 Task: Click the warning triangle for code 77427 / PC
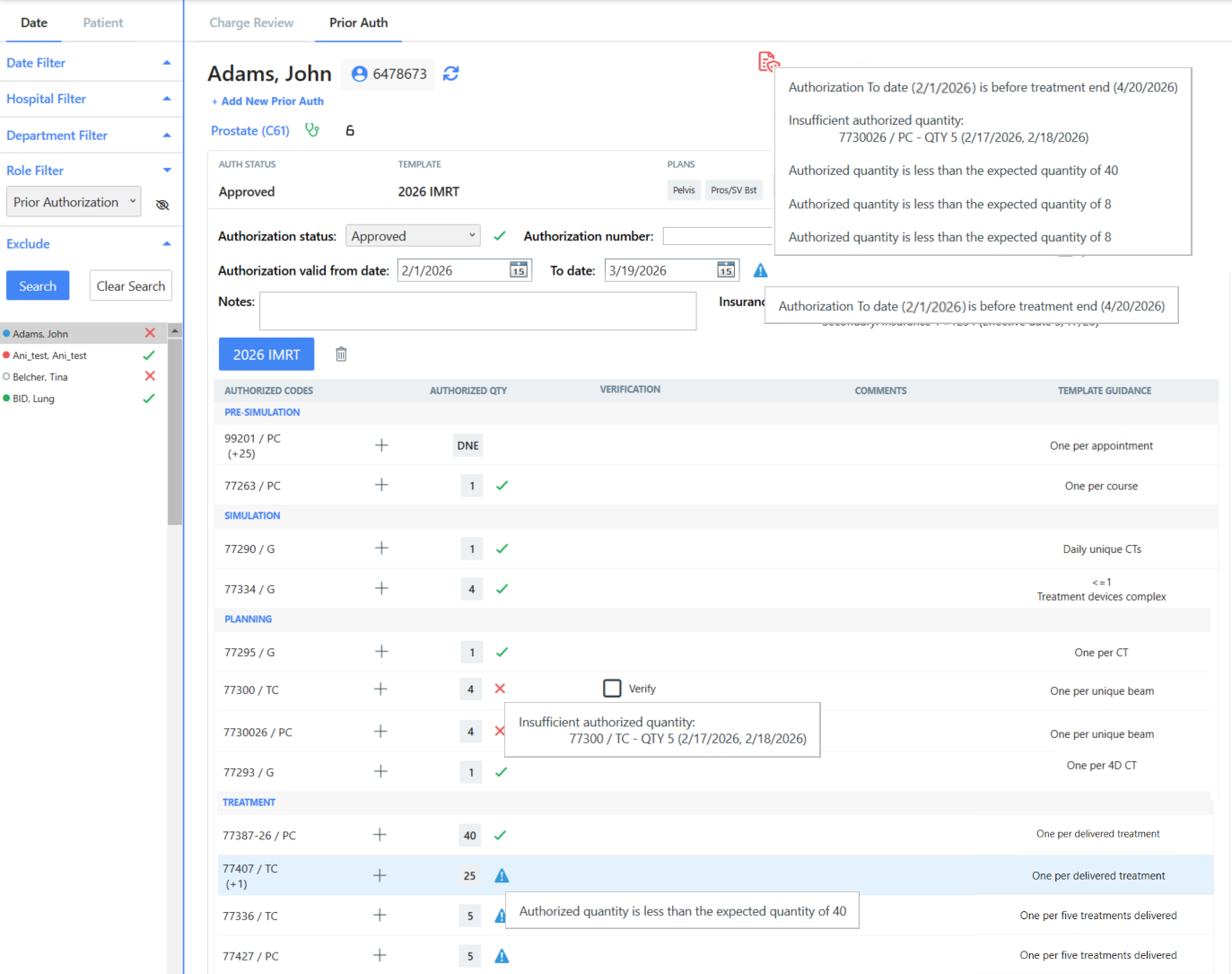(502, 956)
